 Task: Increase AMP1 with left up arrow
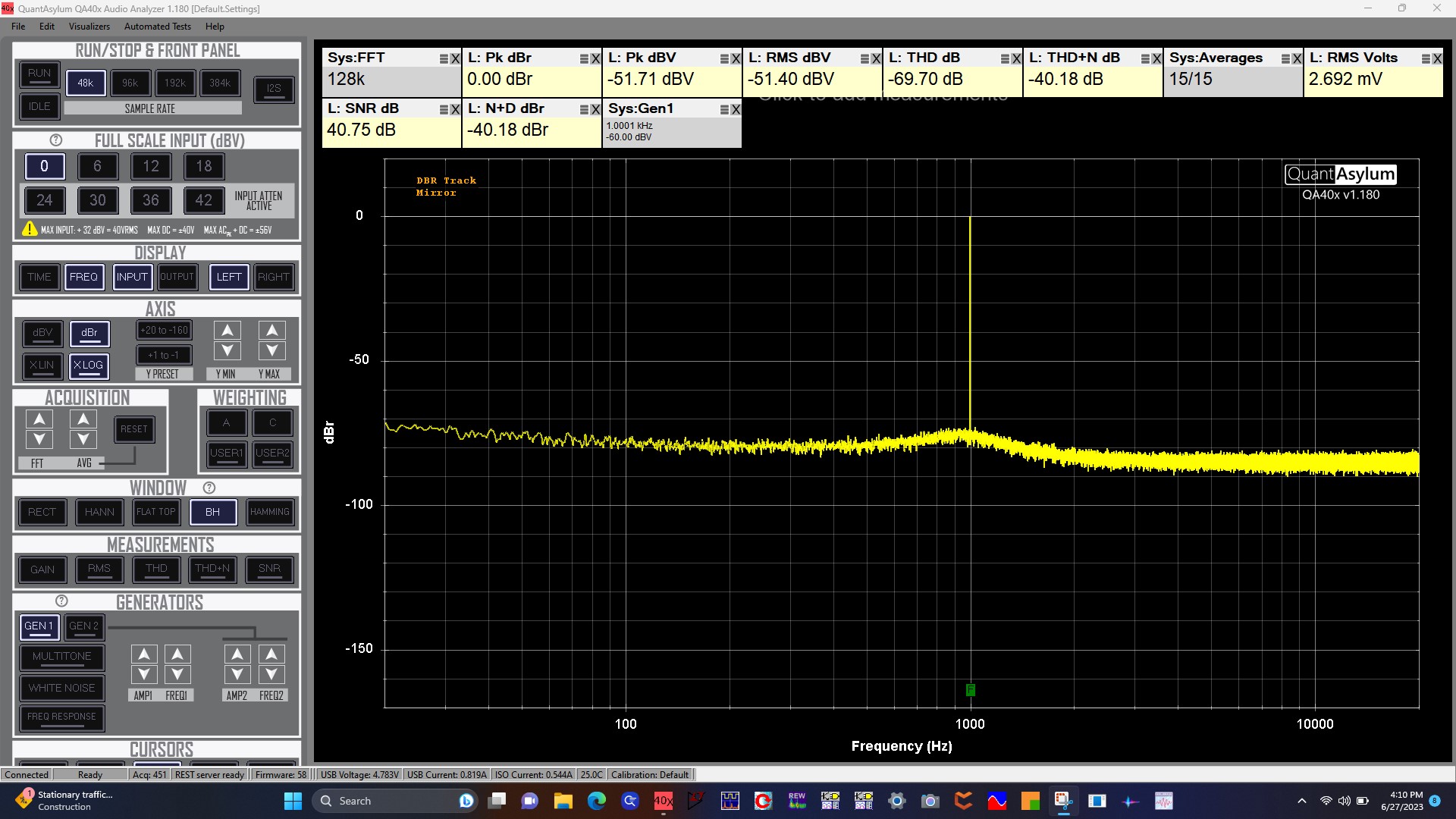click(144, 654)
